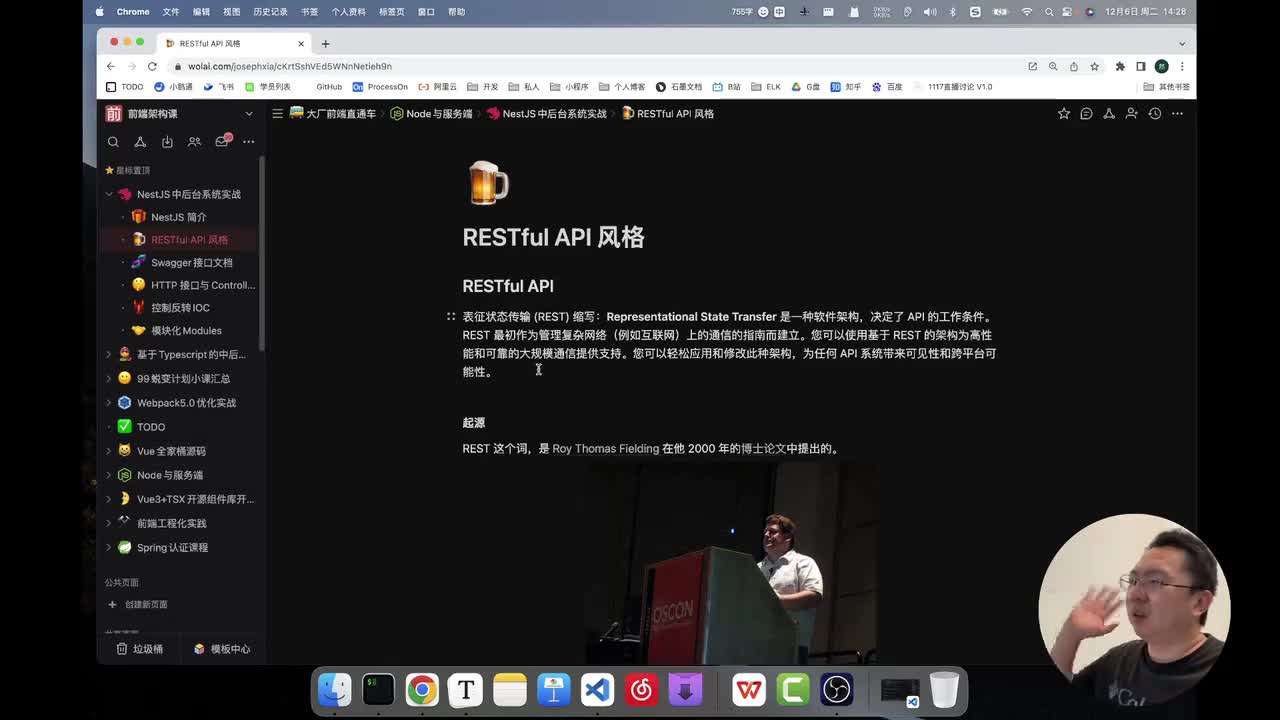Click the relationship graph icon in sidebar

click(140, 142)
